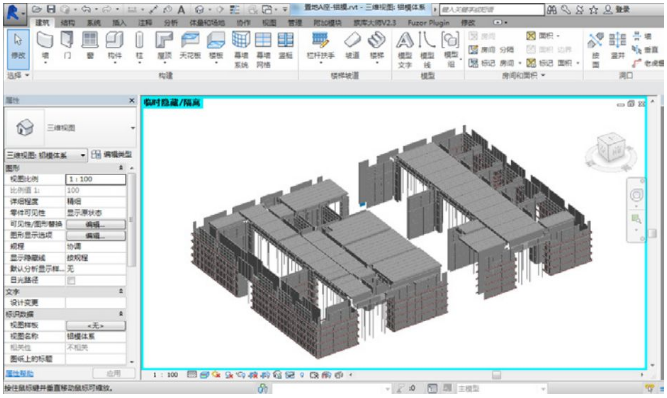Select the 幕墙网格 curtain grid tool

click(263, 49)
